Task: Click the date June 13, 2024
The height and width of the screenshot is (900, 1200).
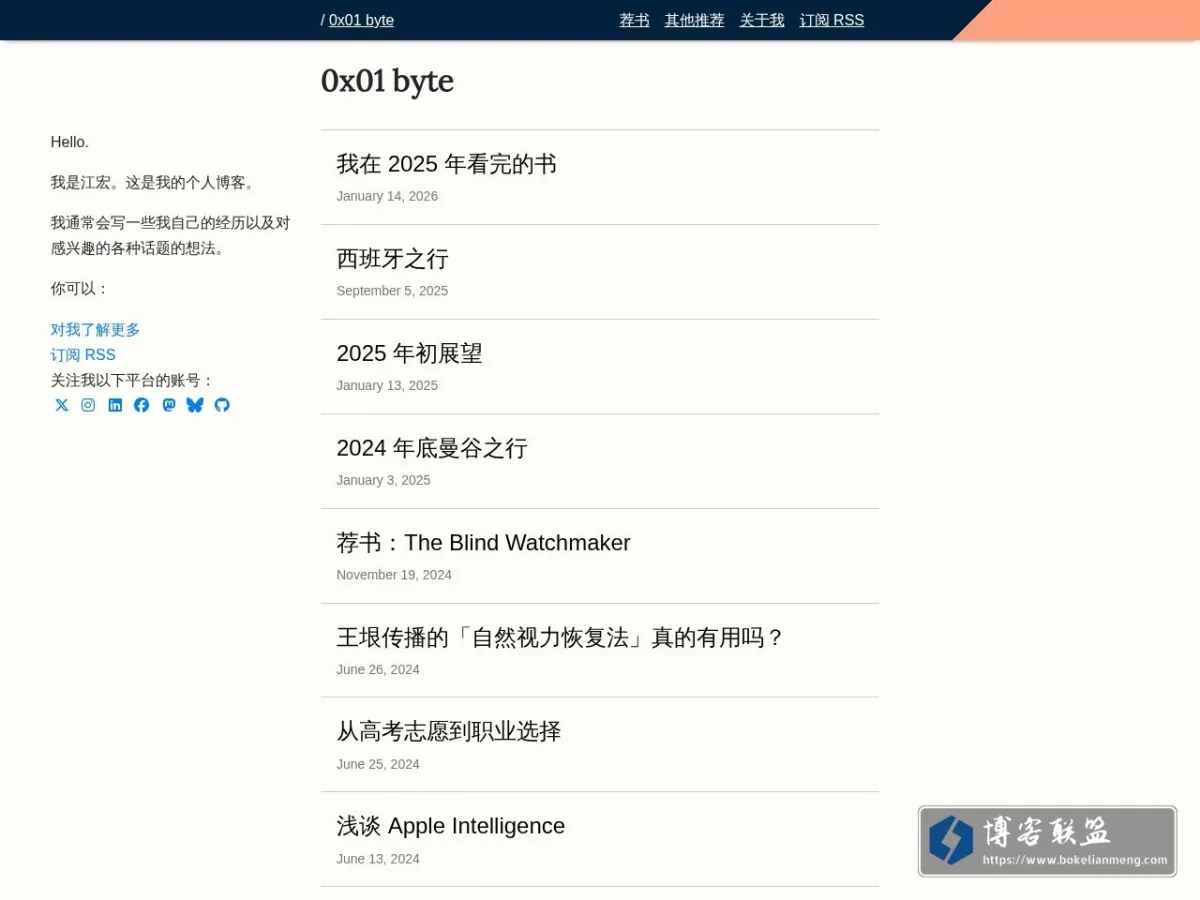Action: (x=378, y=859)
